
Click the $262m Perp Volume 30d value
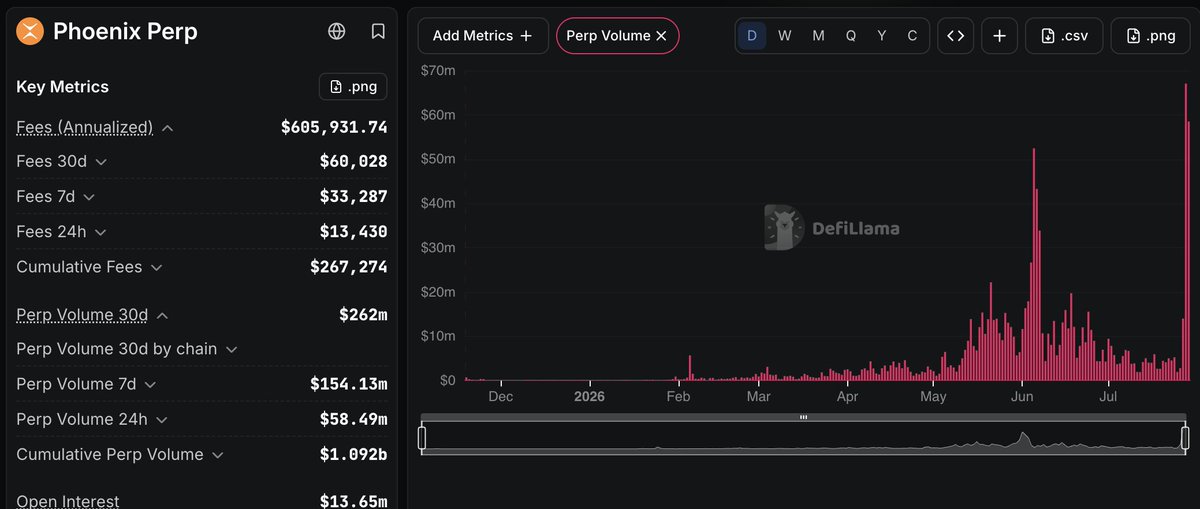363,316
